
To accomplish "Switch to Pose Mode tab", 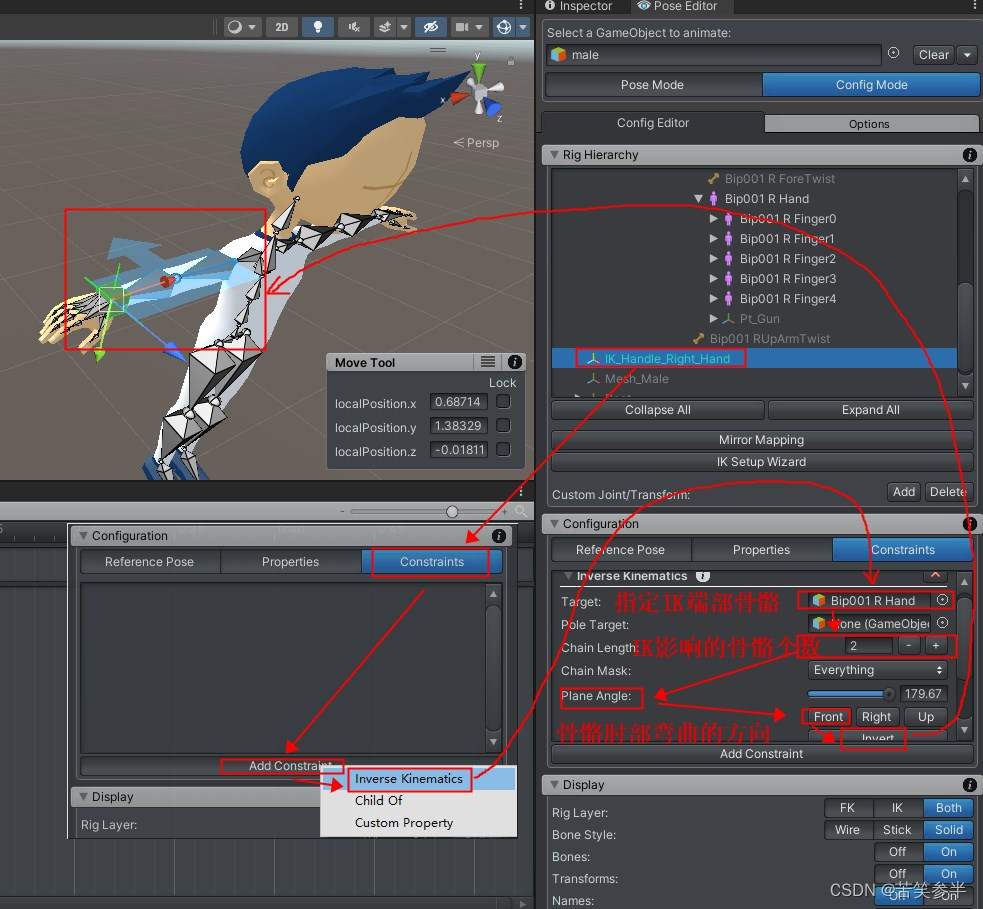I will coord(651,85).
